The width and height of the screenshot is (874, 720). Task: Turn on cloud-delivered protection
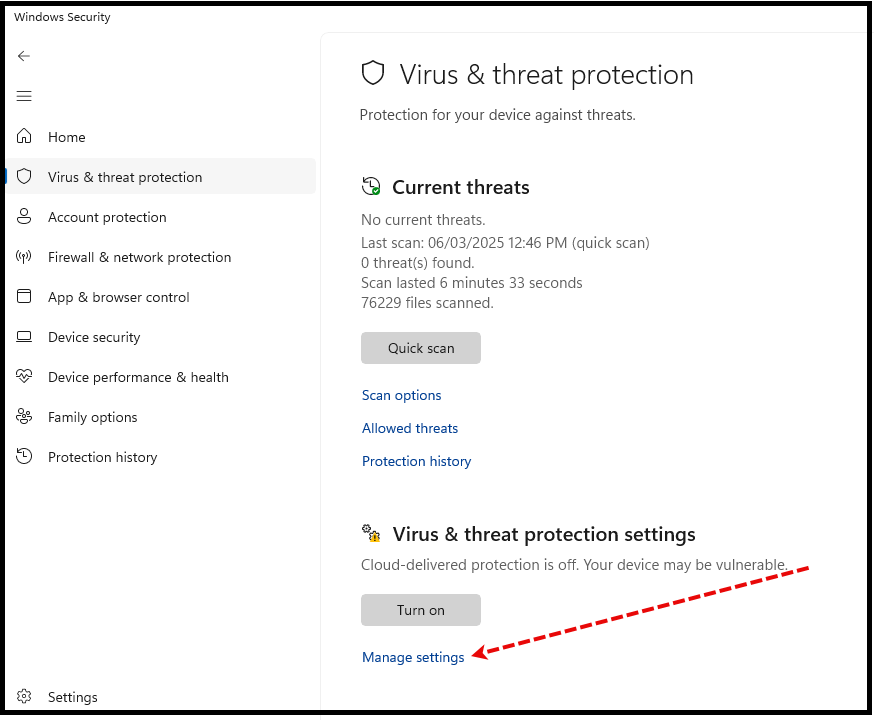tap(421, 610)
